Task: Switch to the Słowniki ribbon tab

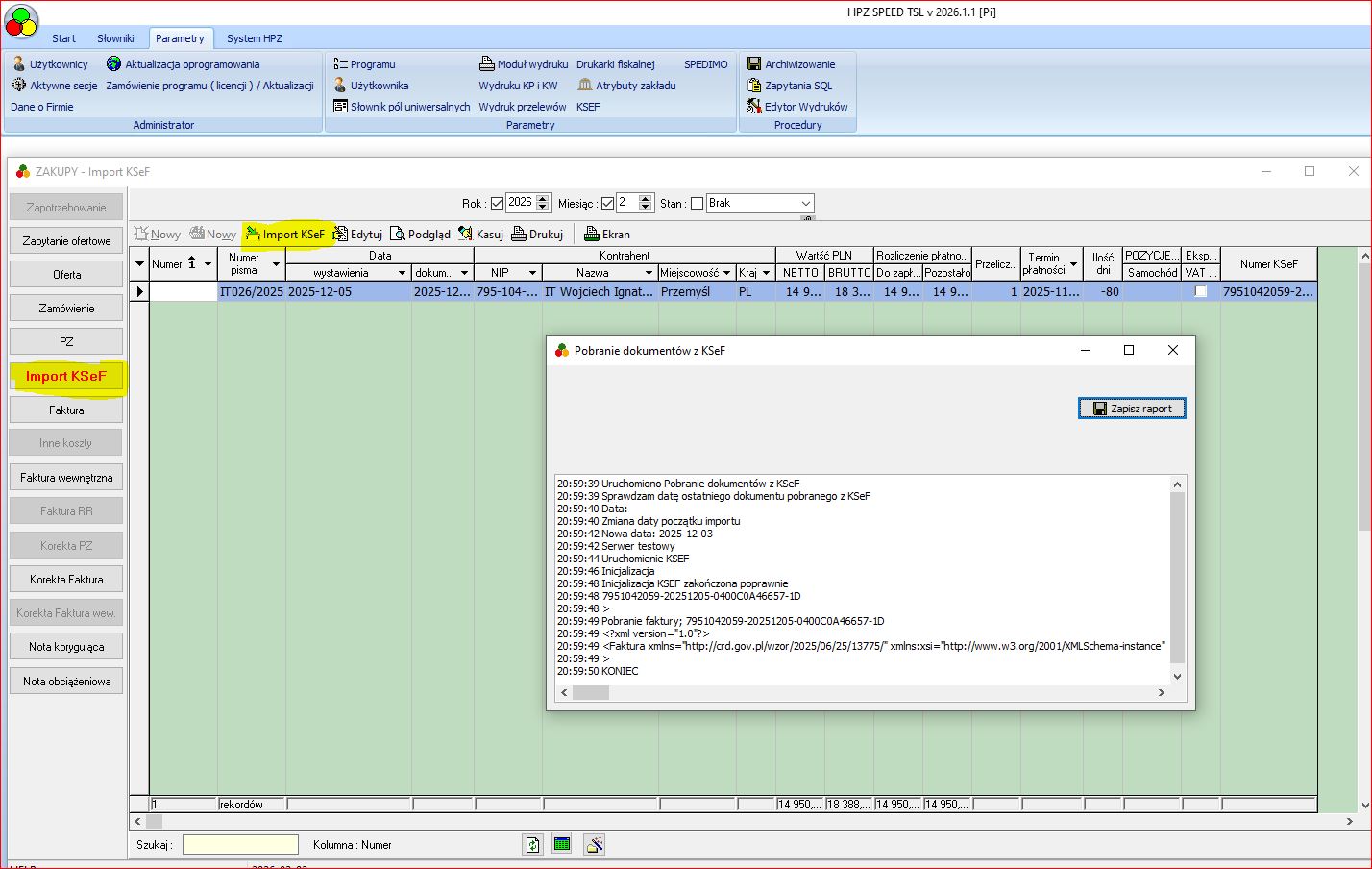Action: pos(115,38)
